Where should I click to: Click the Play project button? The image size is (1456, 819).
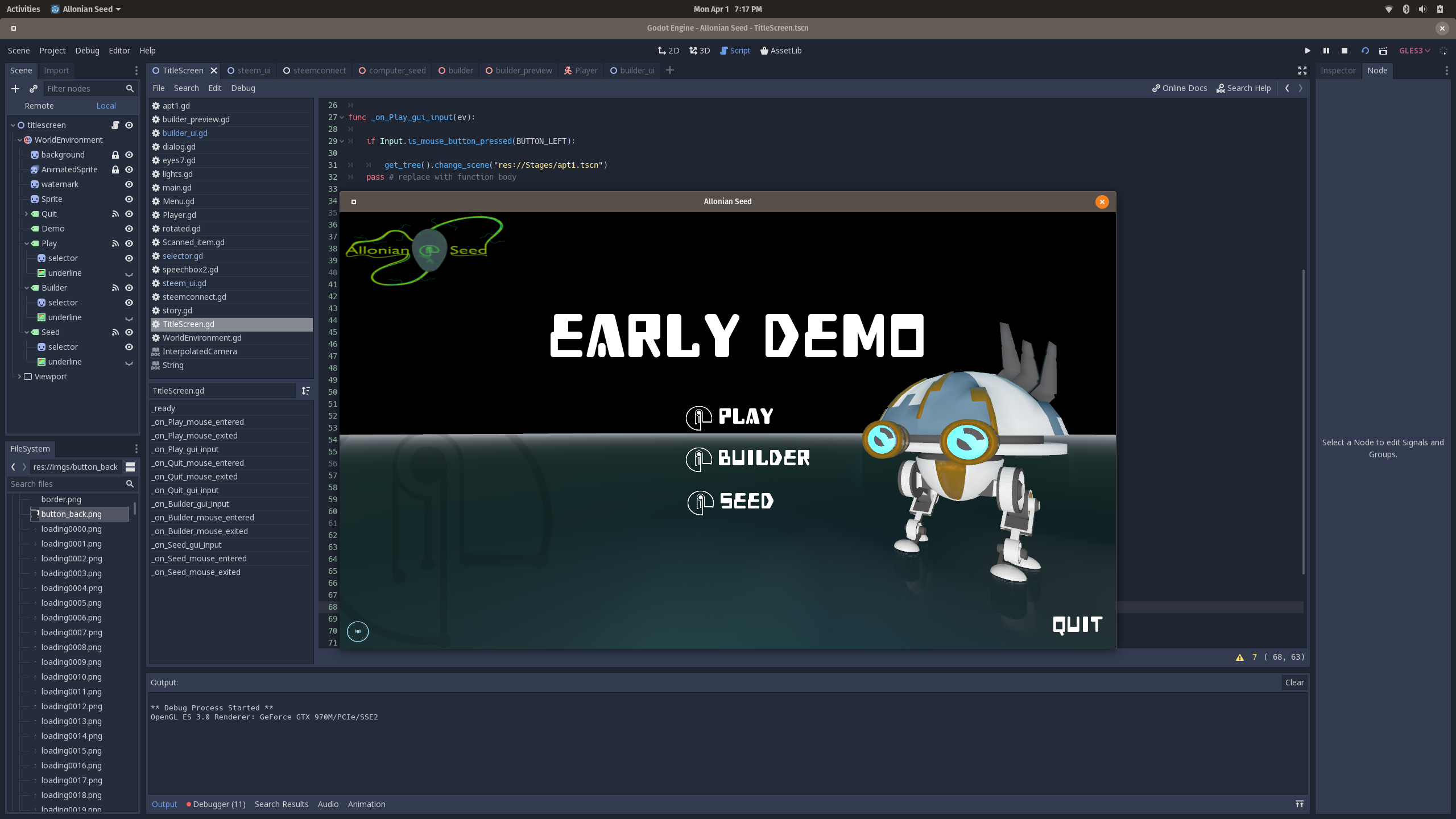pyautogui.click(x=1307, y=51)
